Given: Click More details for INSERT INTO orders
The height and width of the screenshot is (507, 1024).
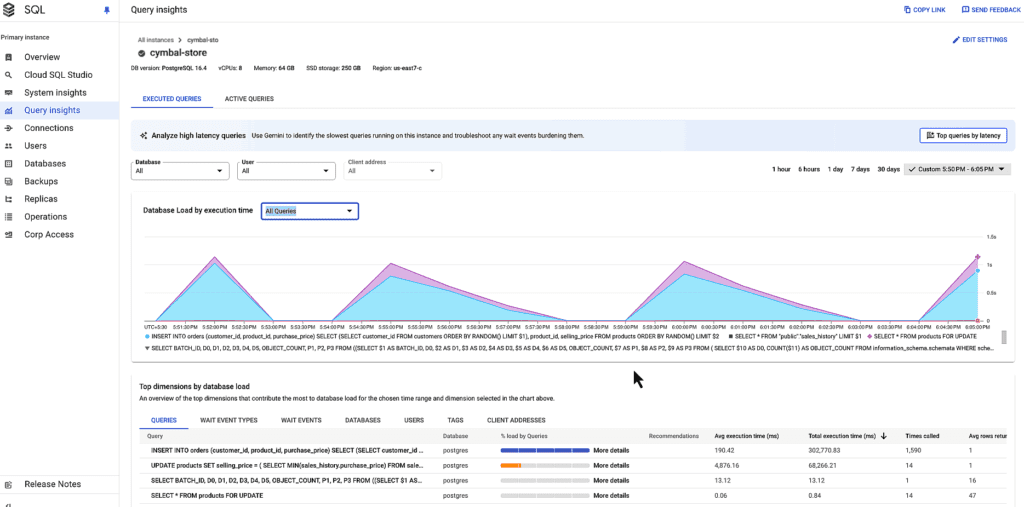Looking at the screenshot, I should pyautogui.click(x=611, y=450).
